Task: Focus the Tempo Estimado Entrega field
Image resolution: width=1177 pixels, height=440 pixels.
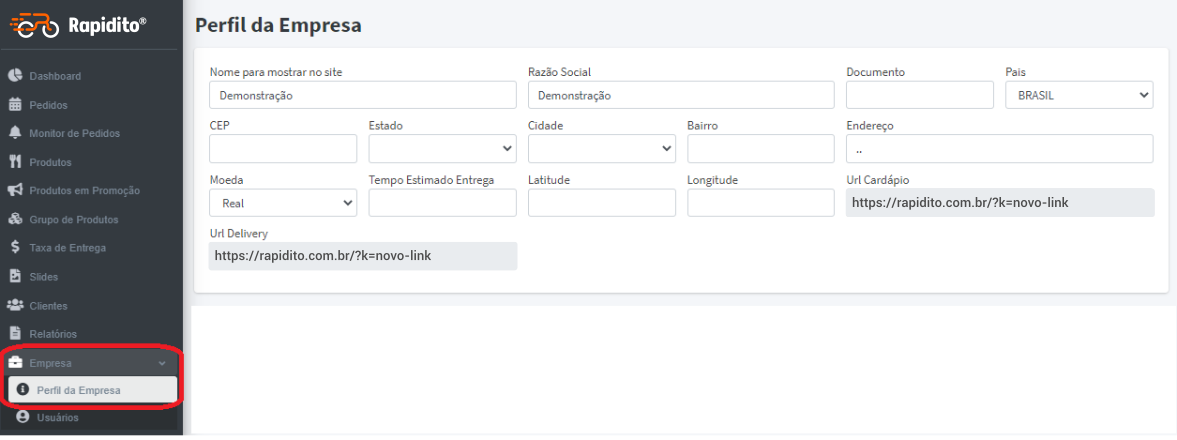Action: point(442,203)
